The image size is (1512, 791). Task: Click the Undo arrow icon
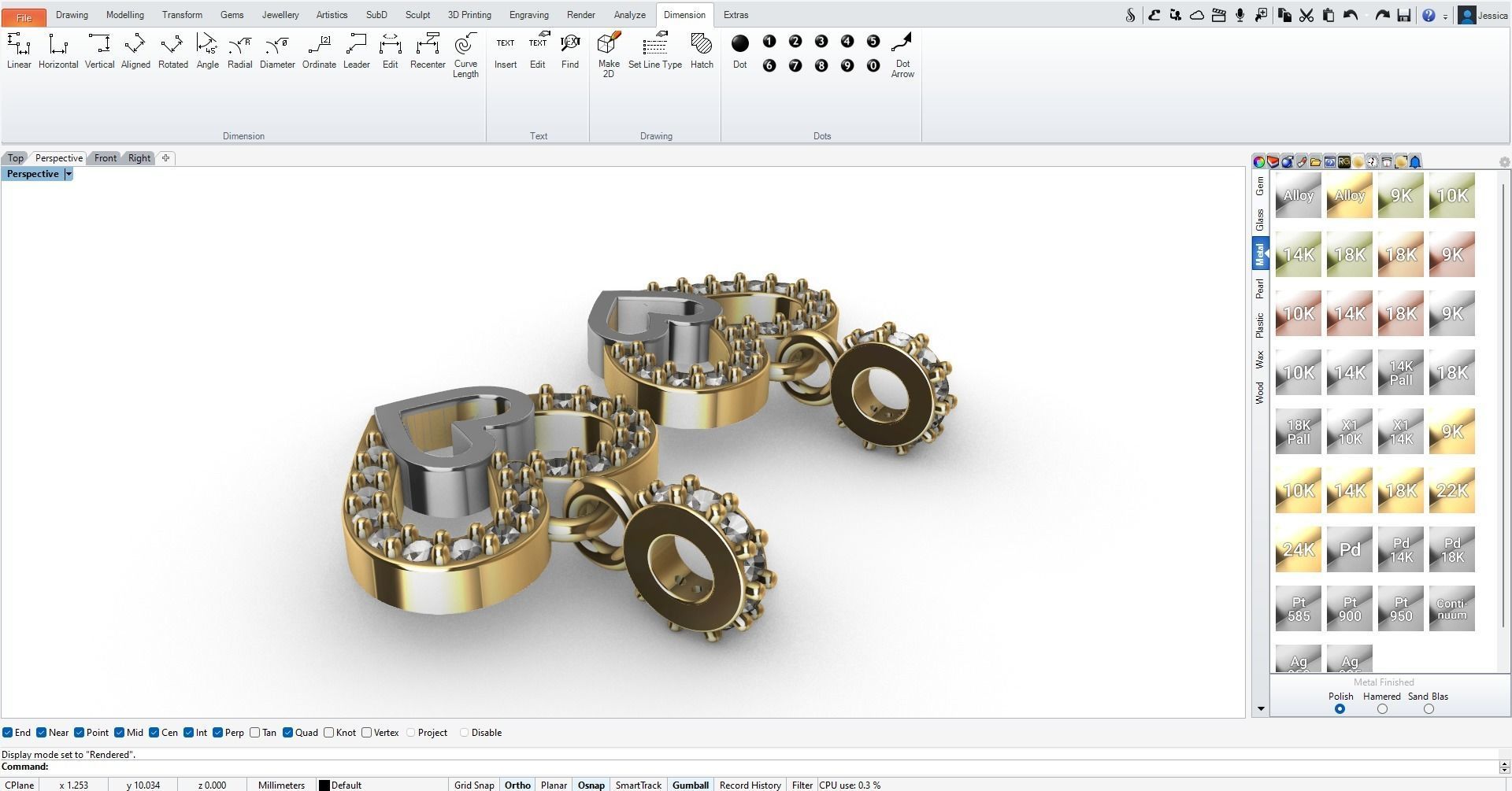pyautogui.click(x=1351, y=15)
